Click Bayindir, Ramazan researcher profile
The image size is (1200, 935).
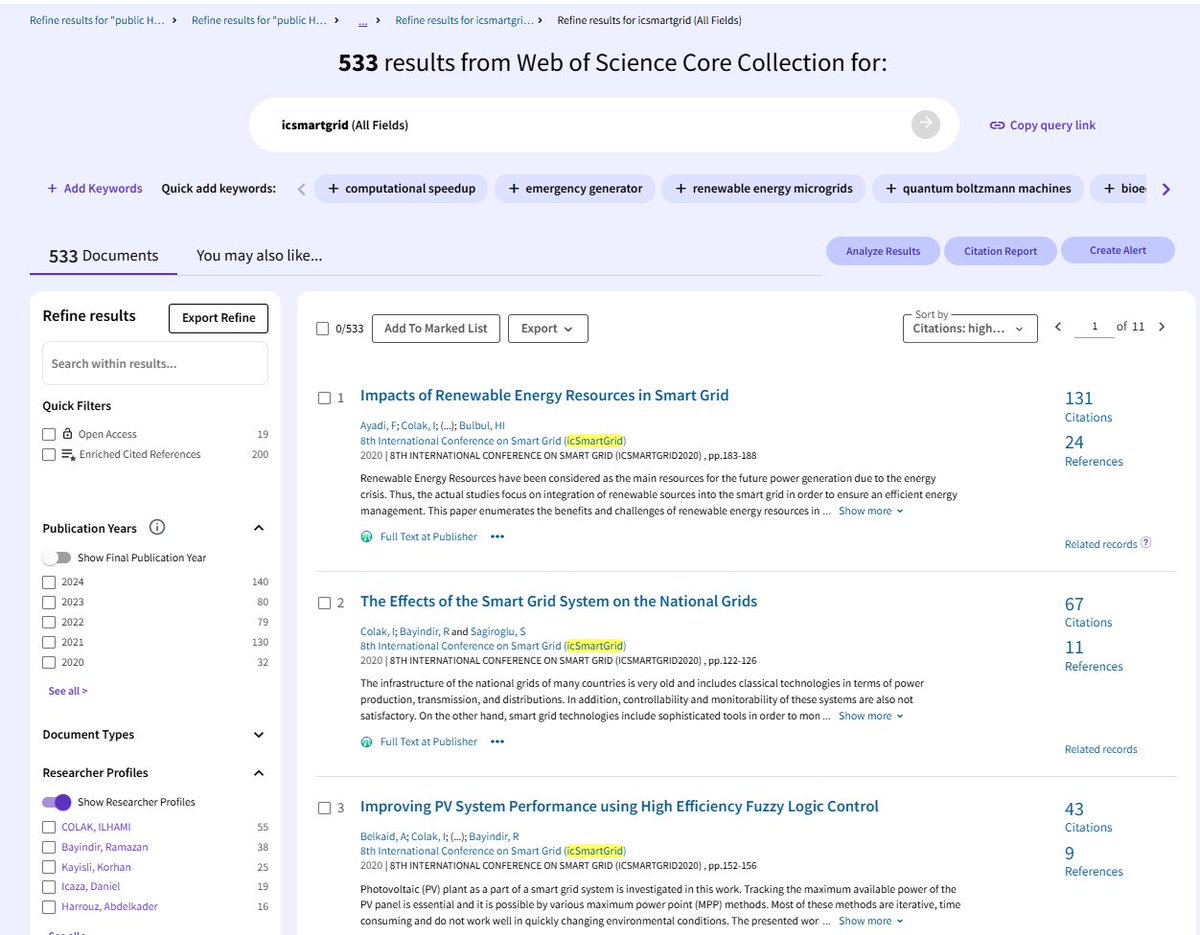105,847
